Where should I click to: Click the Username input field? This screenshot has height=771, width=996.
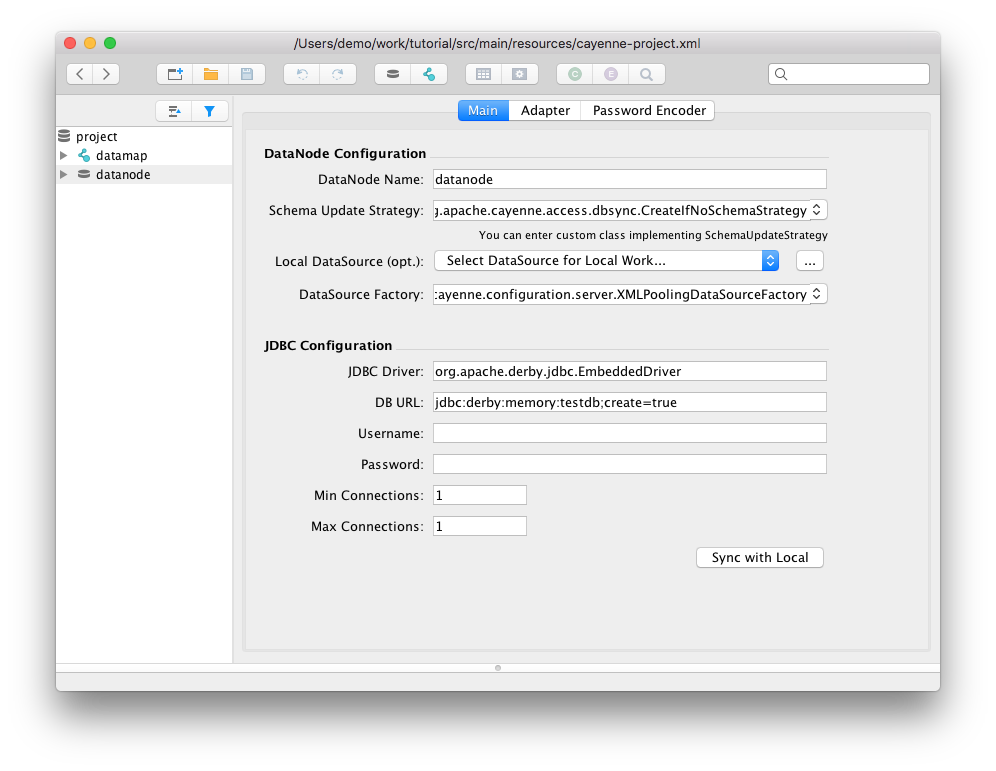point(629,433)
